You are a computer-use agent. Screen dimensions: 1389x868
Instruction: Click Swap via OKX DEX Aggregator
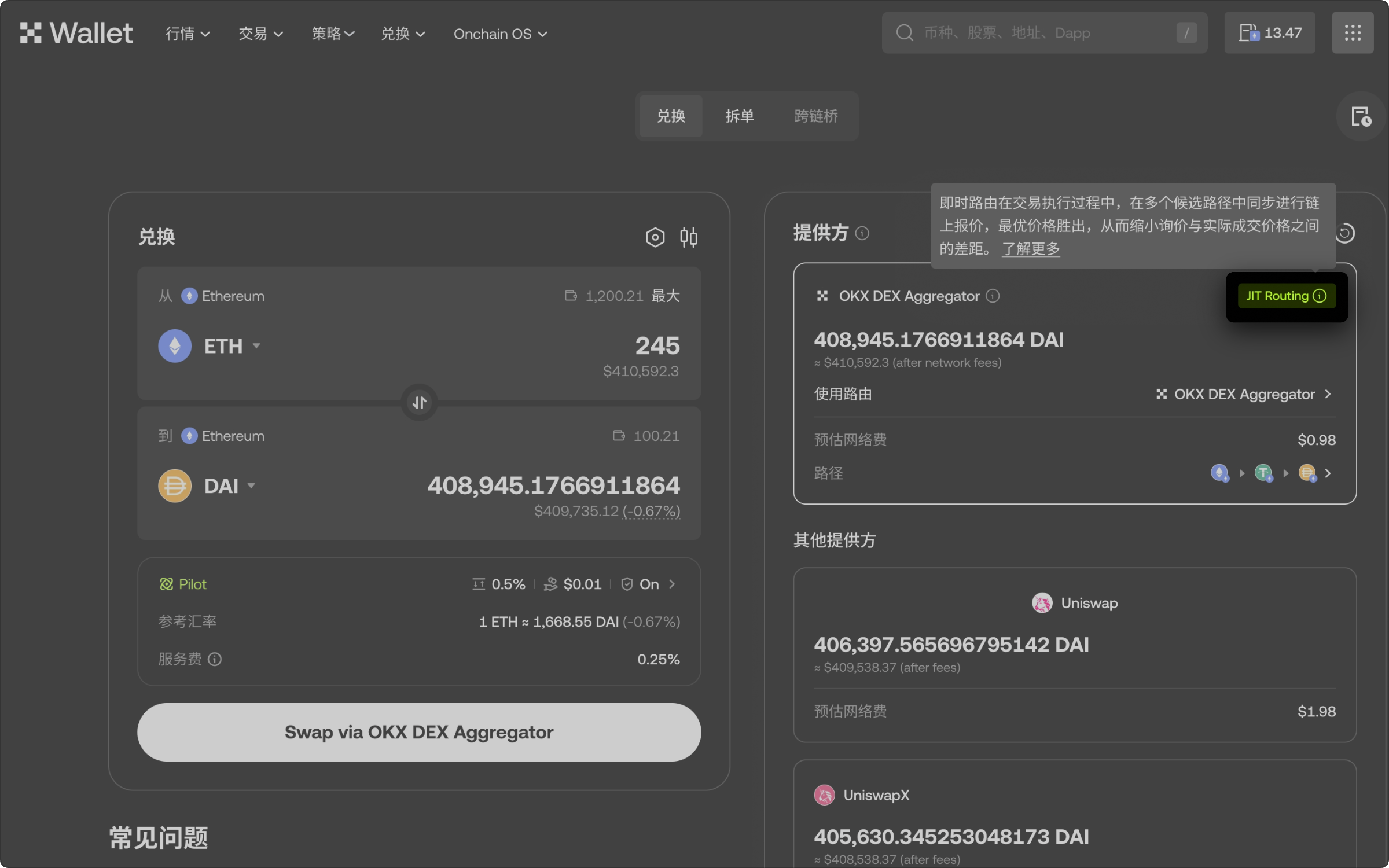[x=419, y=732]
